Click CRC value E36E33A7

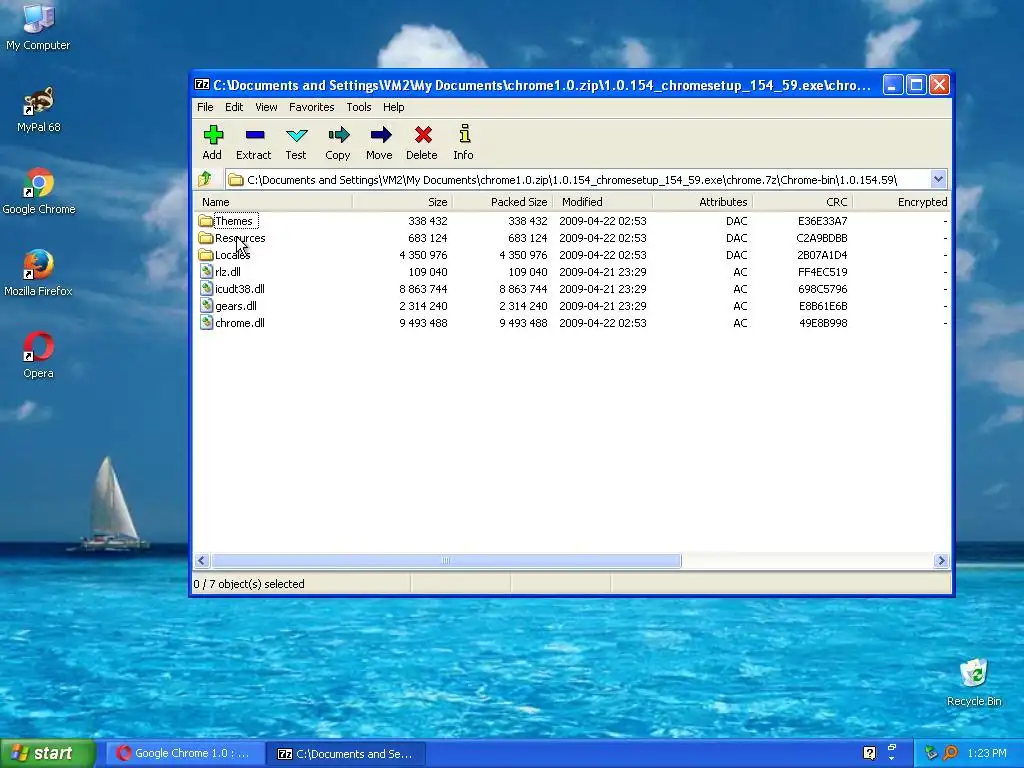[x=822, y=221]
